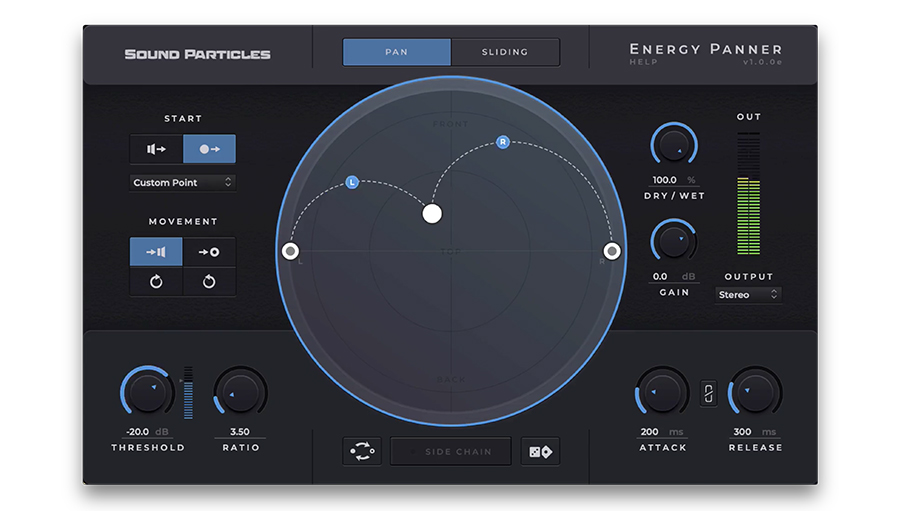Click the Release knob
The height and width of the screenshot is (511, 900).
pos(755,392)
